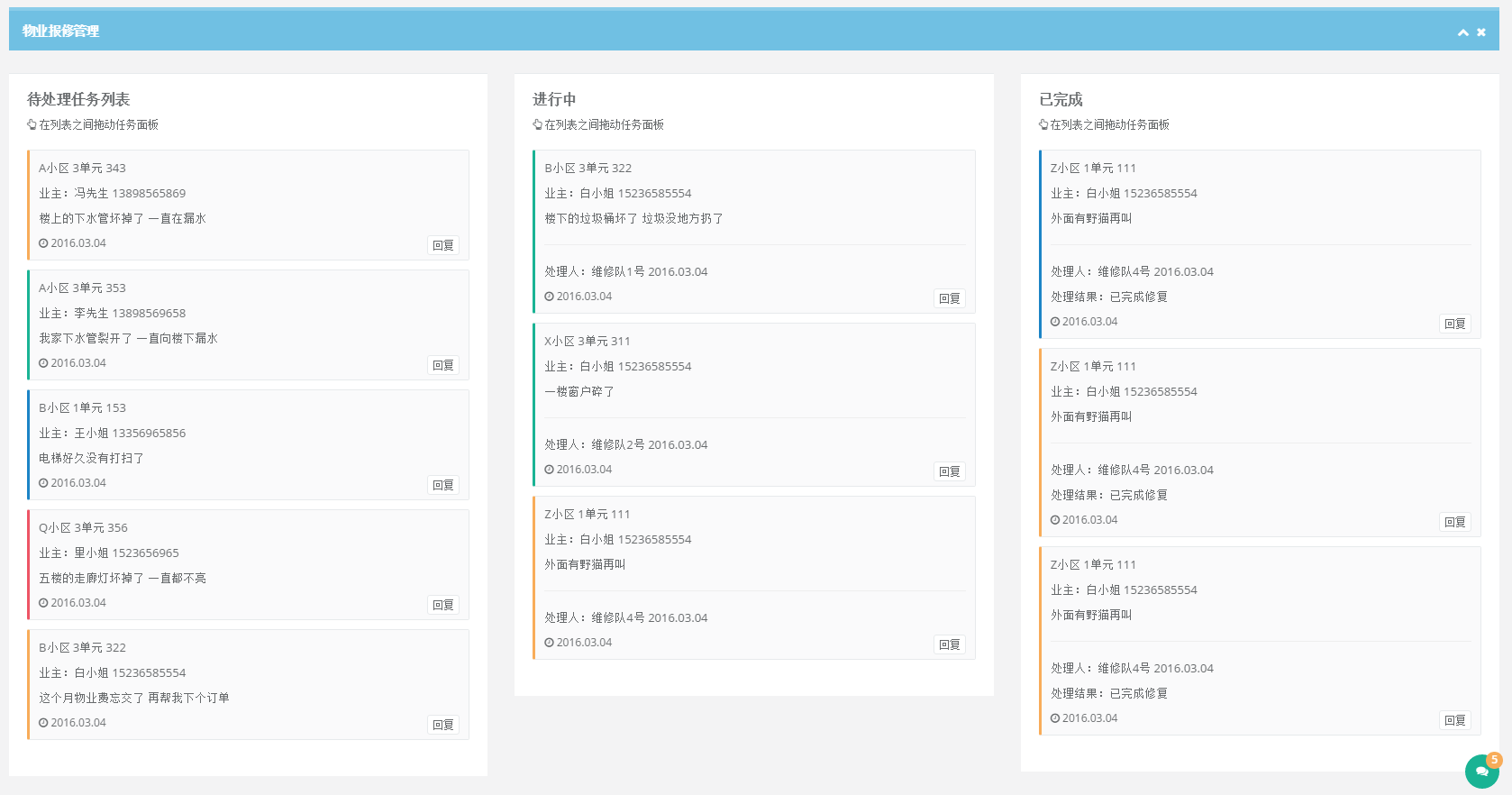The height and width of the screenshot is (795, 1512).
Task: Close the 物业报修管理 panel
Action: 1481,32
